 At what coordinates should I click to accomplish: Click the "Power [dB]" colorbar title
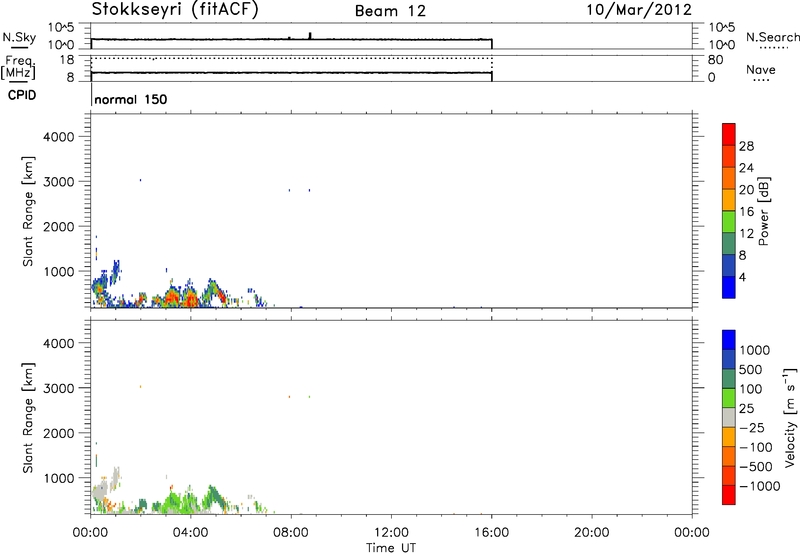(763, 211)
